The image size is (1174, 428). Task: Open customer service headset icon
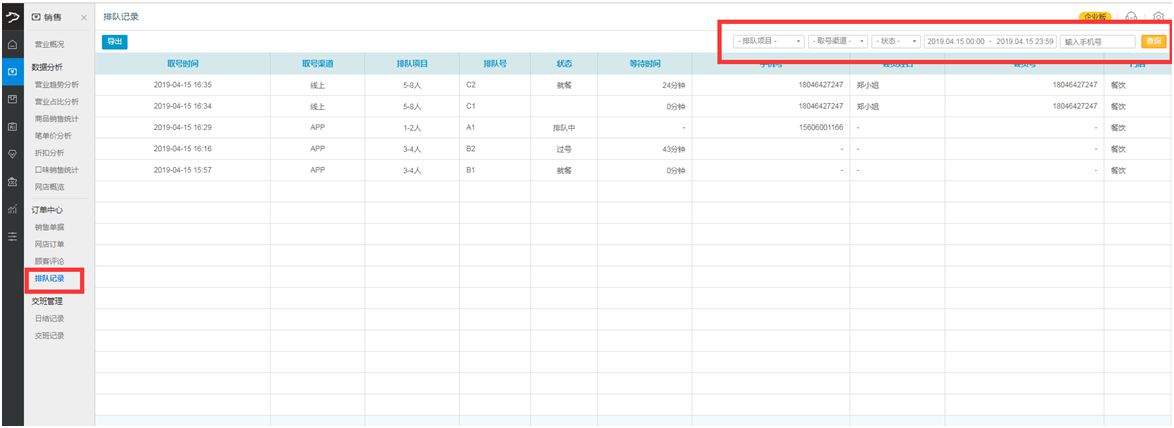point(1131,17)
